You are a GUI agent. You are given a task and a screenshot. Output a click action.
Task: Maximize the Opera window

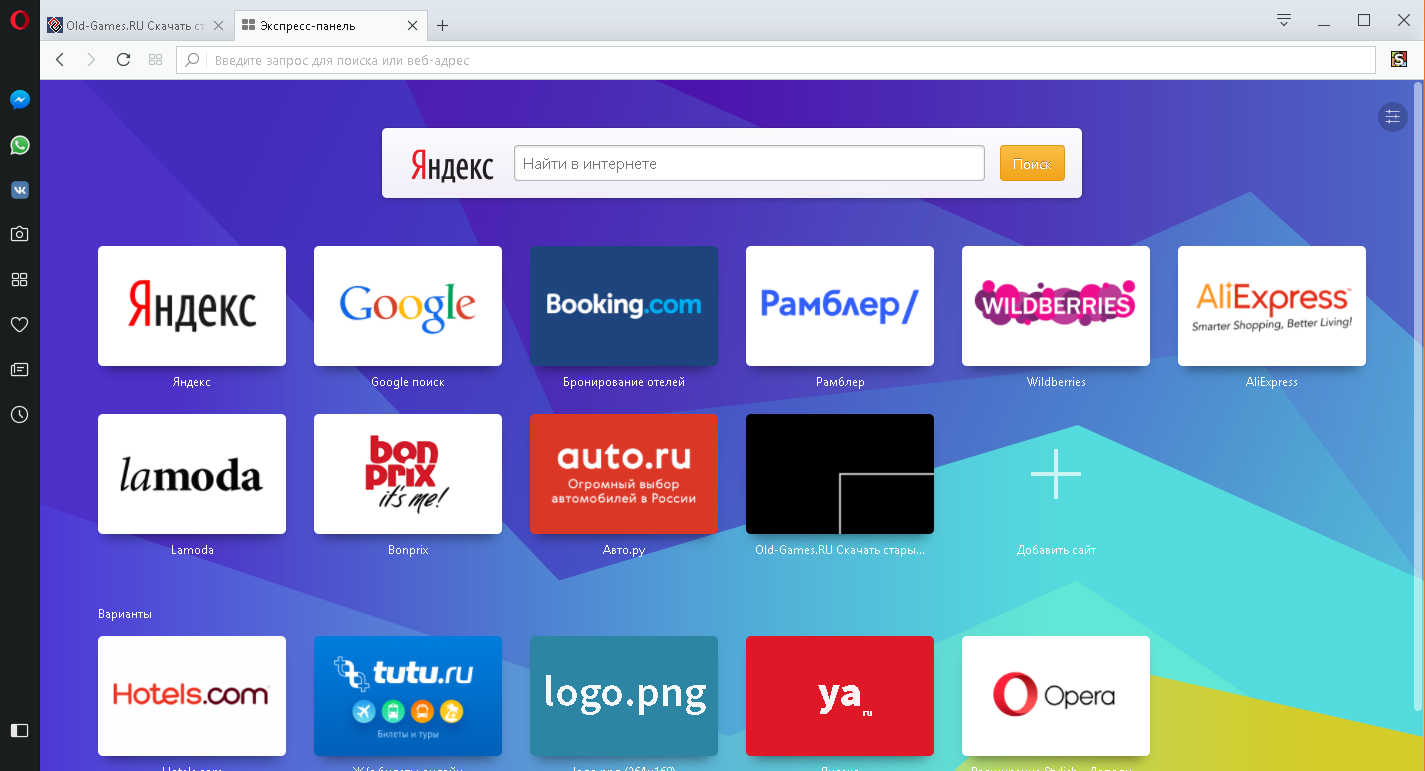[1364, 21]
